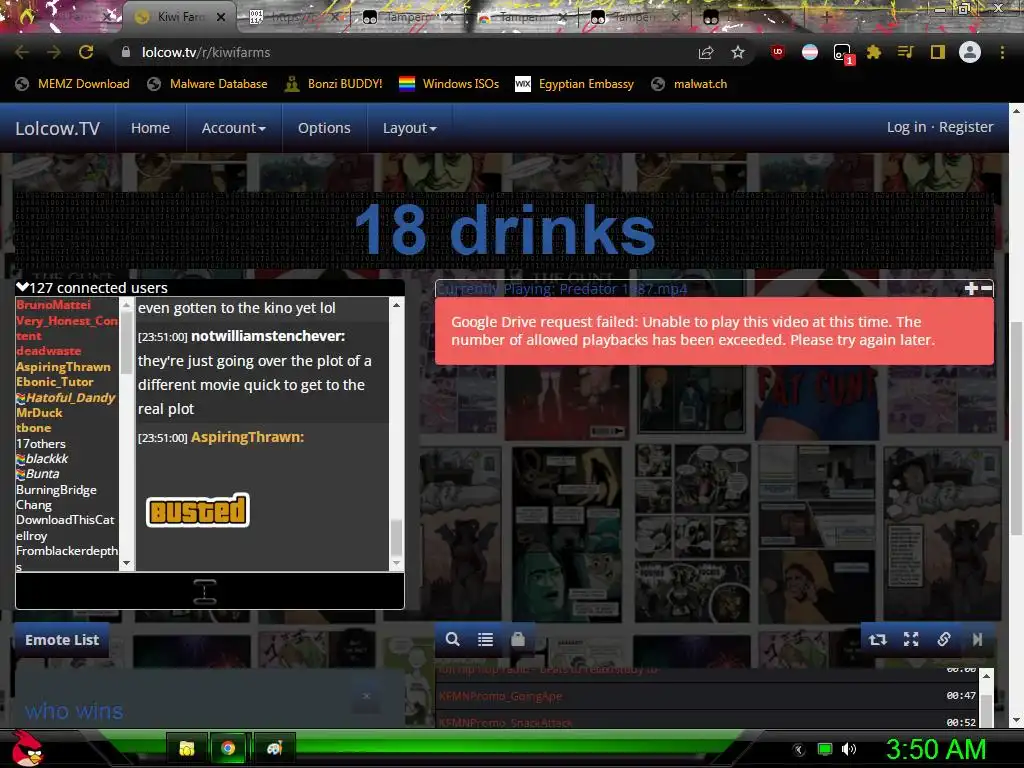
Task: Shrink the video player with minus
Action: [986, 288]
